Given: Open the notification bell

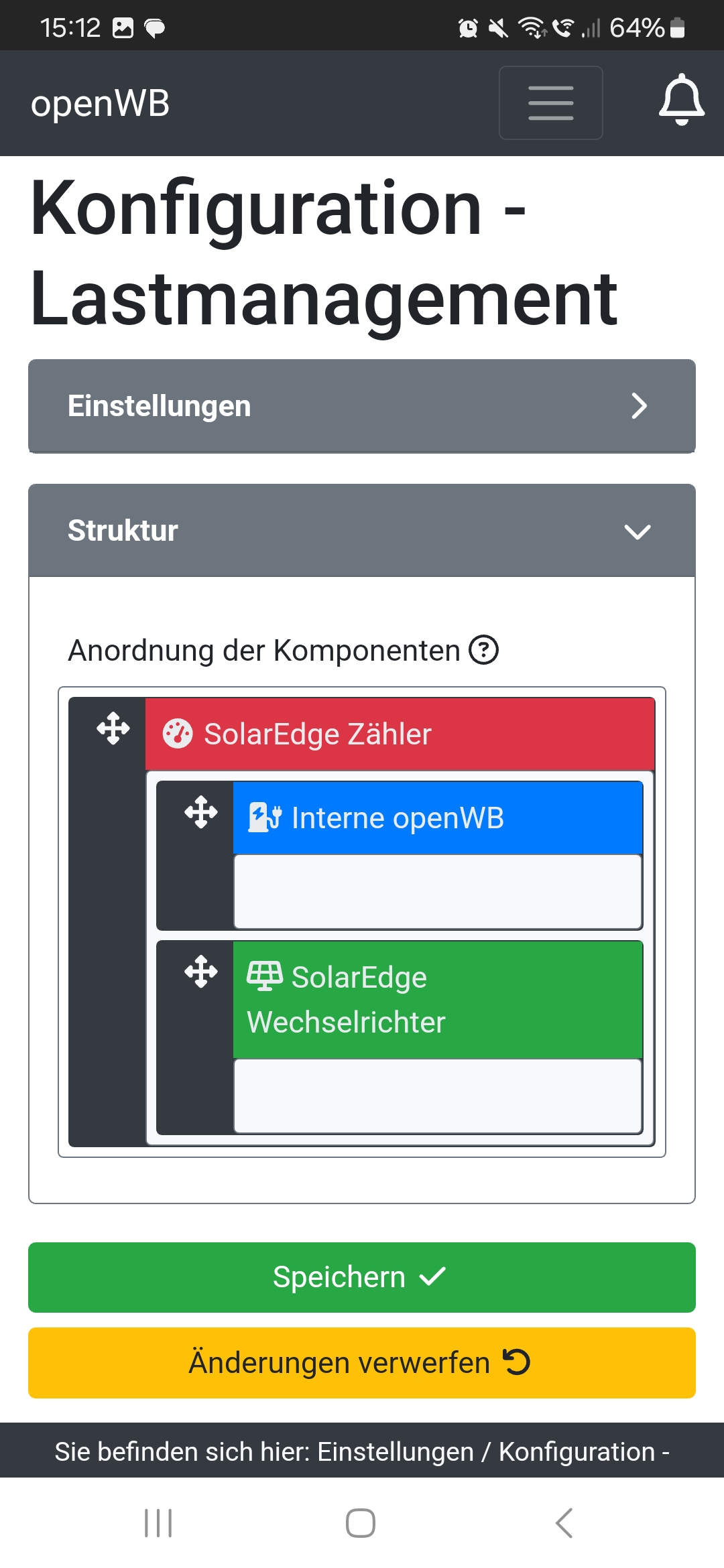Looking at the screenshot, I should pos(681,101).
